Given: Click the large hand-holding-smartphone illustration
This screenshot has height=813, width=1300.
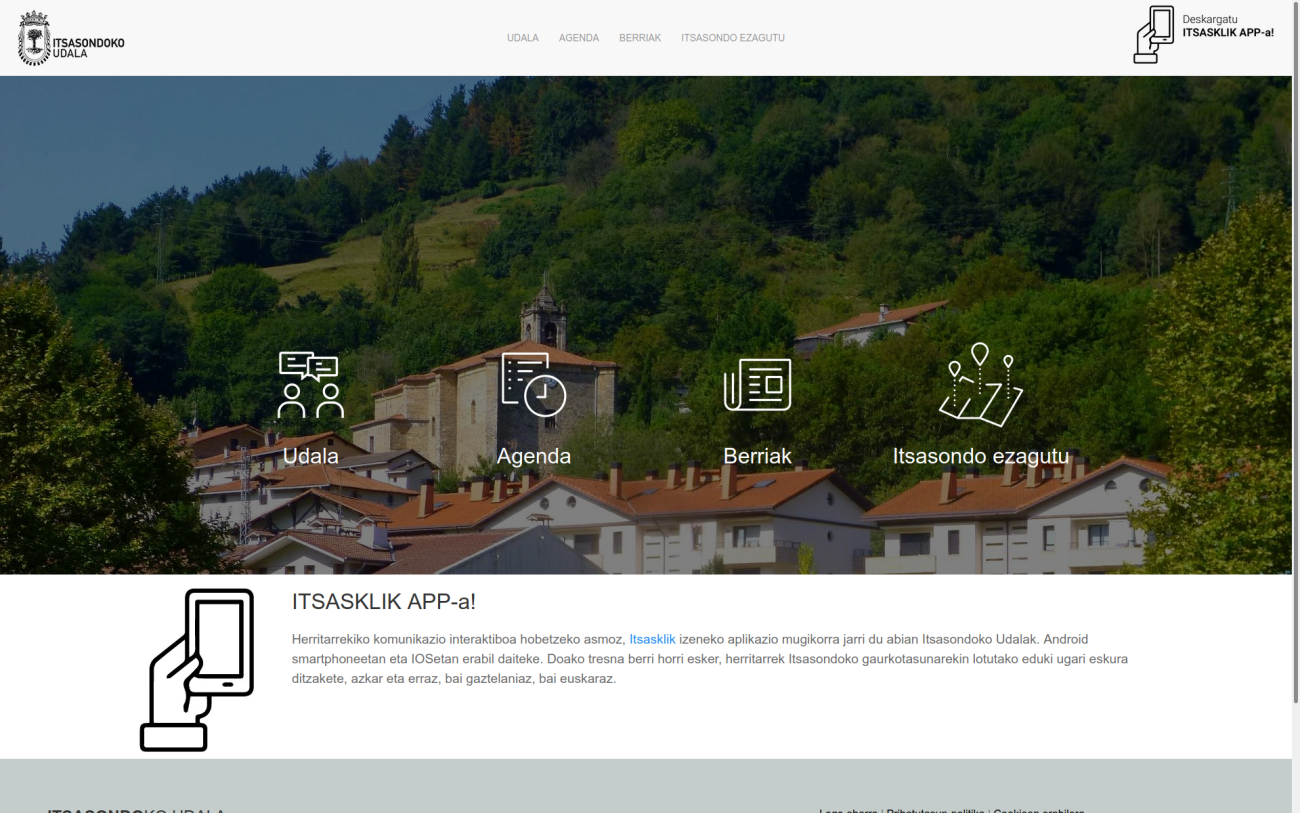Looking at the screenshot, I should point(197,669).
